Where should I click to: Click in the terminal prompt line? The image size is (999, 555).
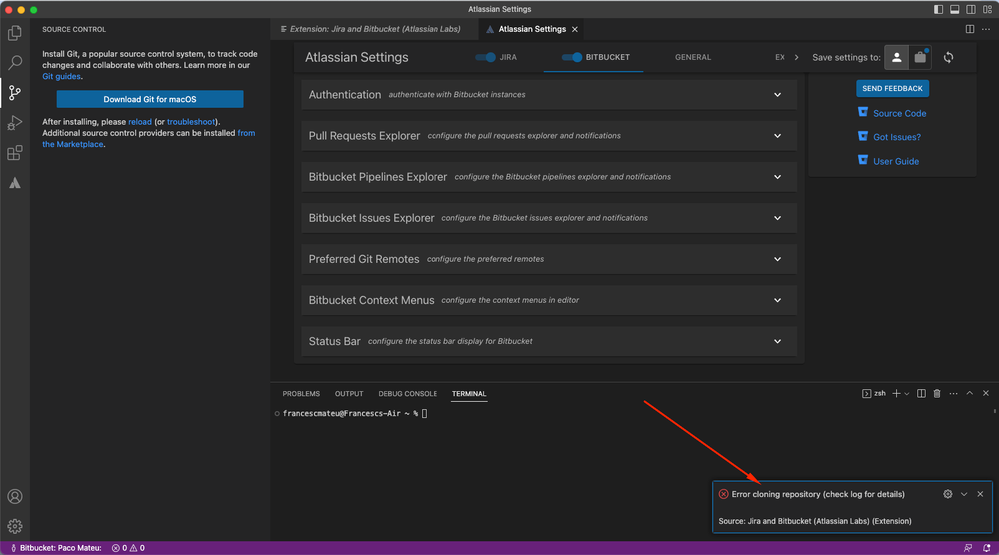(354, 414)
